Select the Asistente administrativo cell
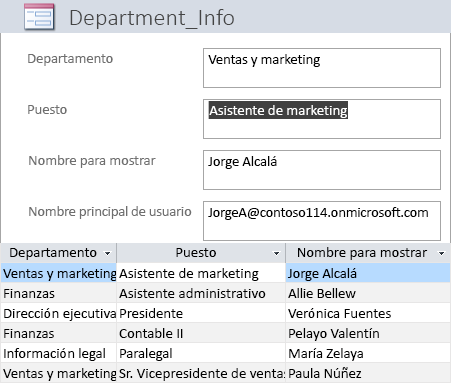The image size is (451, 384). point(201,293)
